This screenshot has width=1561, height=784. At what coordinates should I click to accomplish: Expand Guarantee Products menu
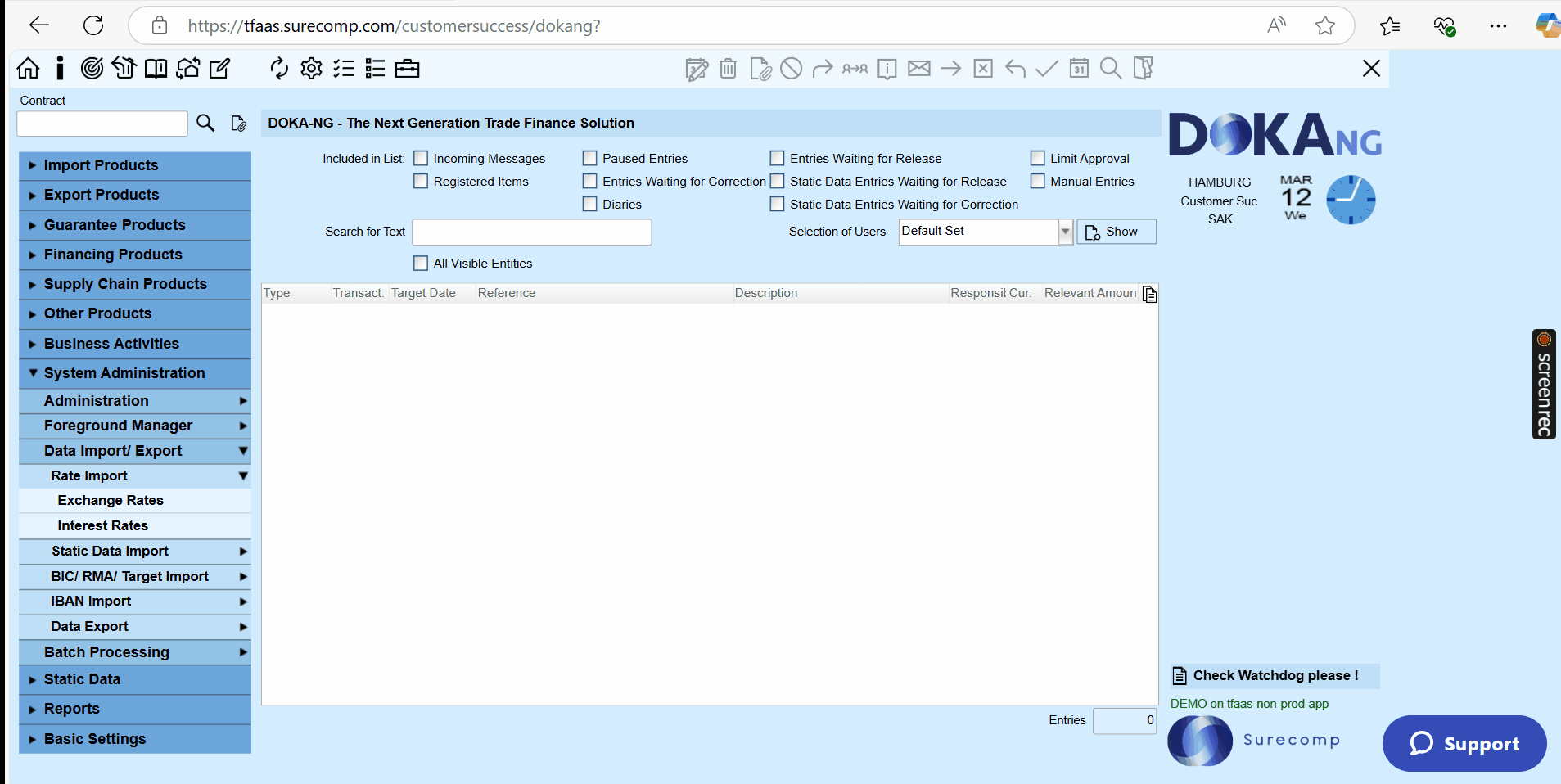(135, 225)
